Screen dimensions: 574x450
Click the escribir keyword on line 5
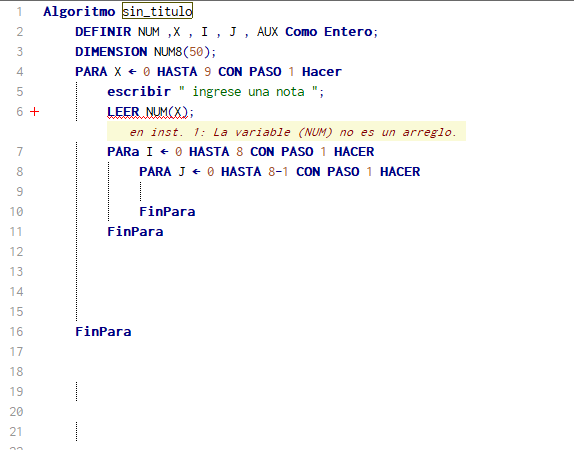coord(139,92)
